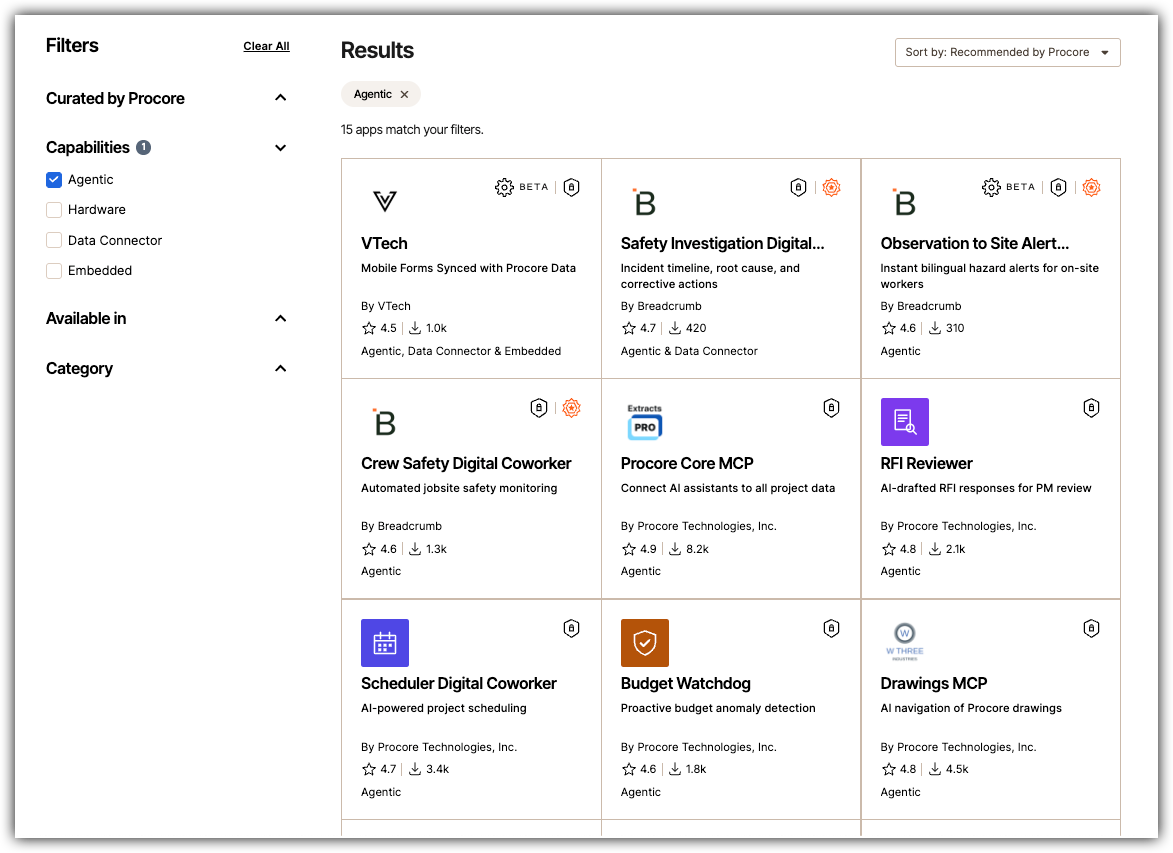The width and height of the screenshot is (1173, 853).
Task: Click shield badge on Safety Investigation Digital card
Action: click(x=798, y=187)
